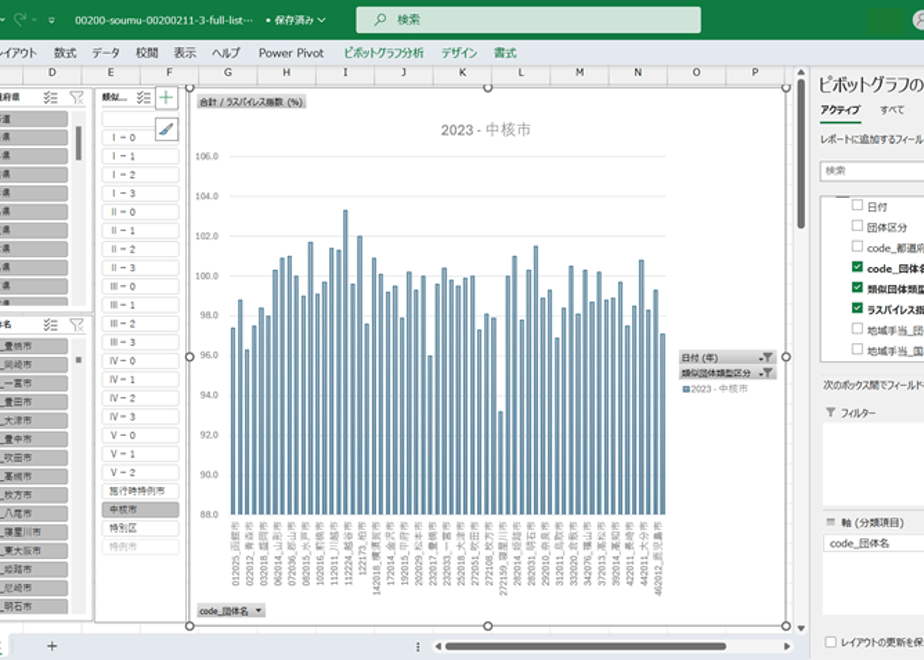Image resolution: width=924 pixels, height=660 pixels.
Task: Toggle multi-select in the 類似団体 slicer
Action: [x=143, y=97]
